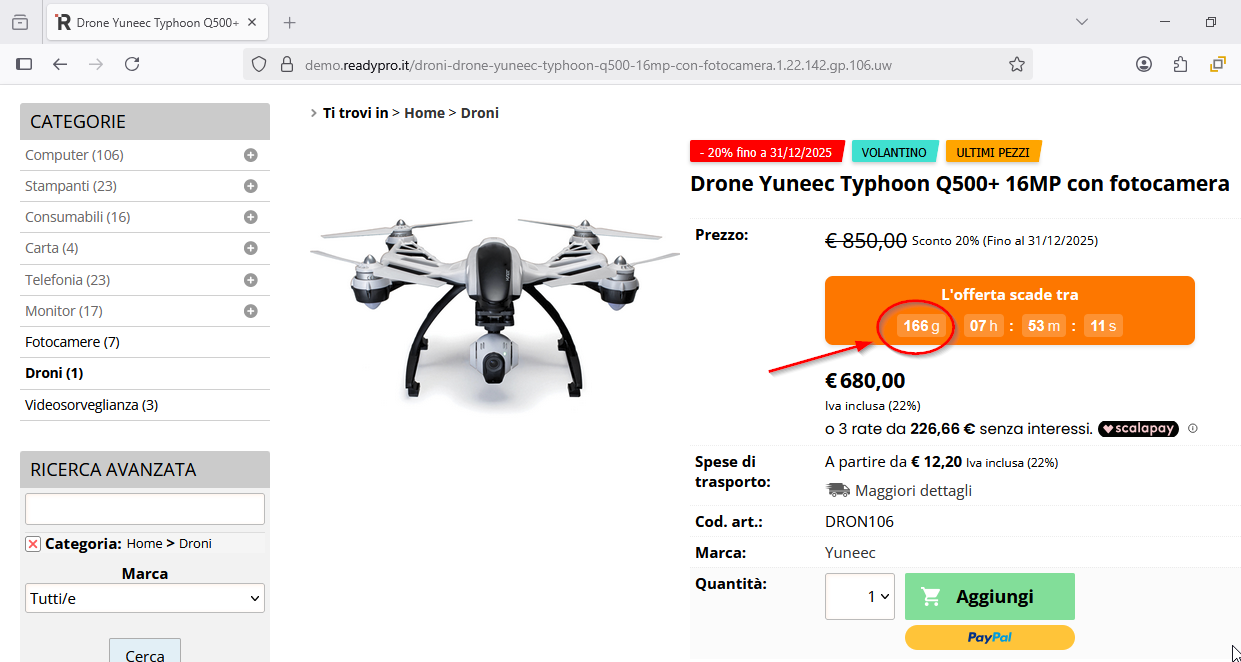Open the Marca dropdown Tutti/e
The width and height of the screenshot is (1241, 662).
pos(145,598)
